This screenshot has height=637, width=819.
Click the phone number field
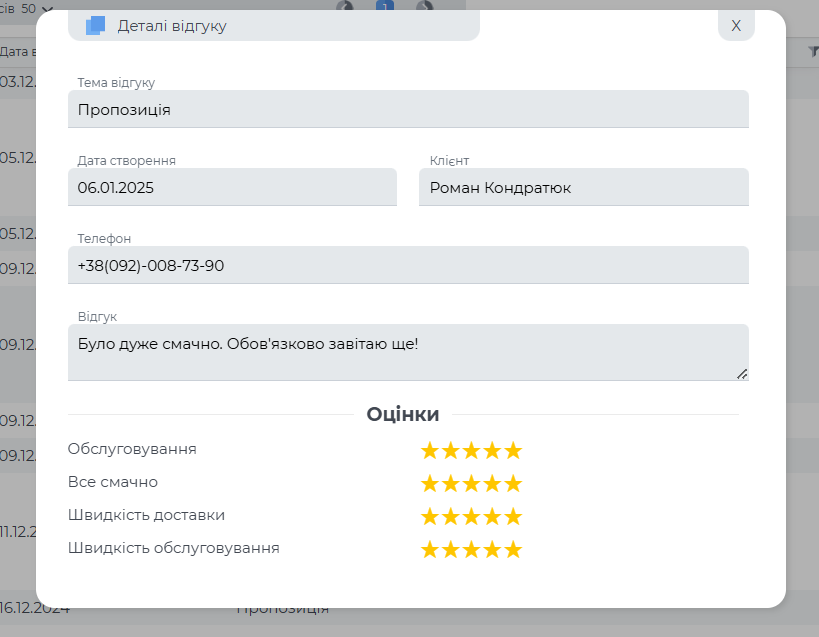[x=408, y=265]
